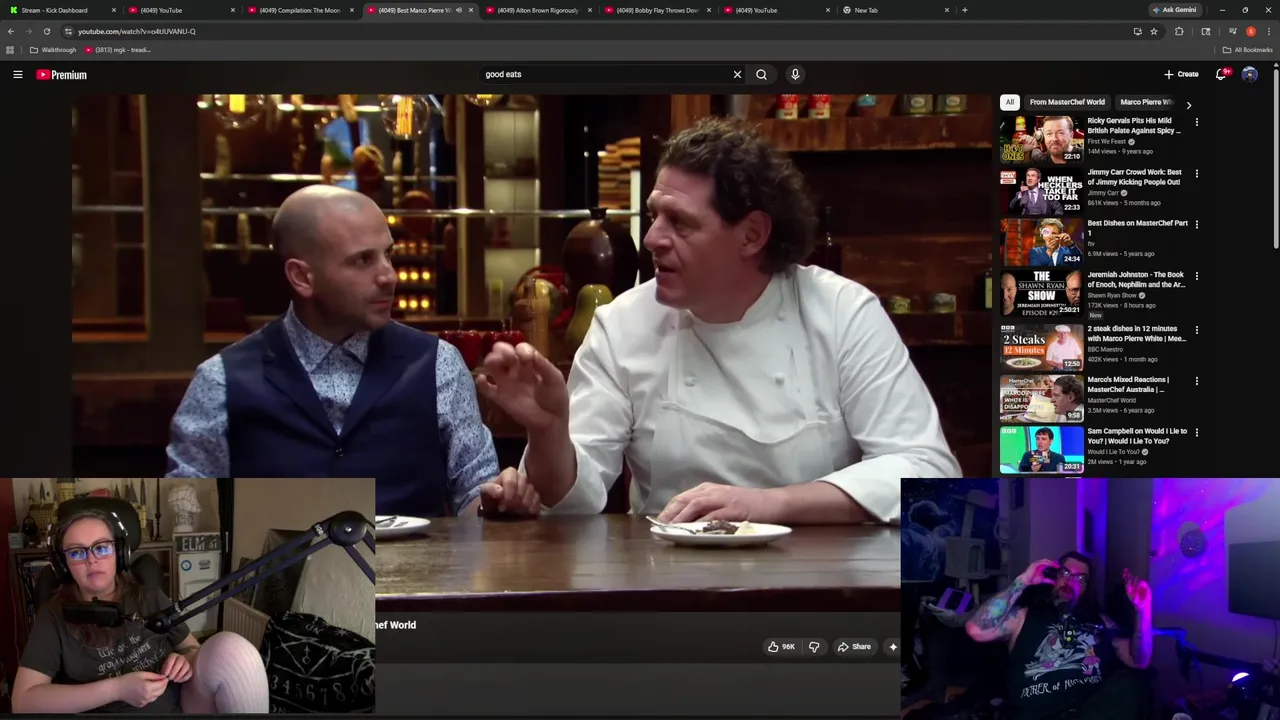
Task: Open the mgk bookmark in bookmarks bar
Action: [x=117, y=50]
